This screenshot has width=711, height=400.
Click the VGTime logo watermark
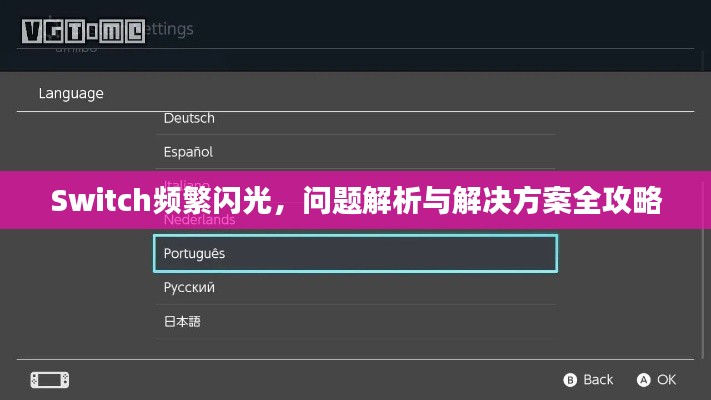click(83, 31)
